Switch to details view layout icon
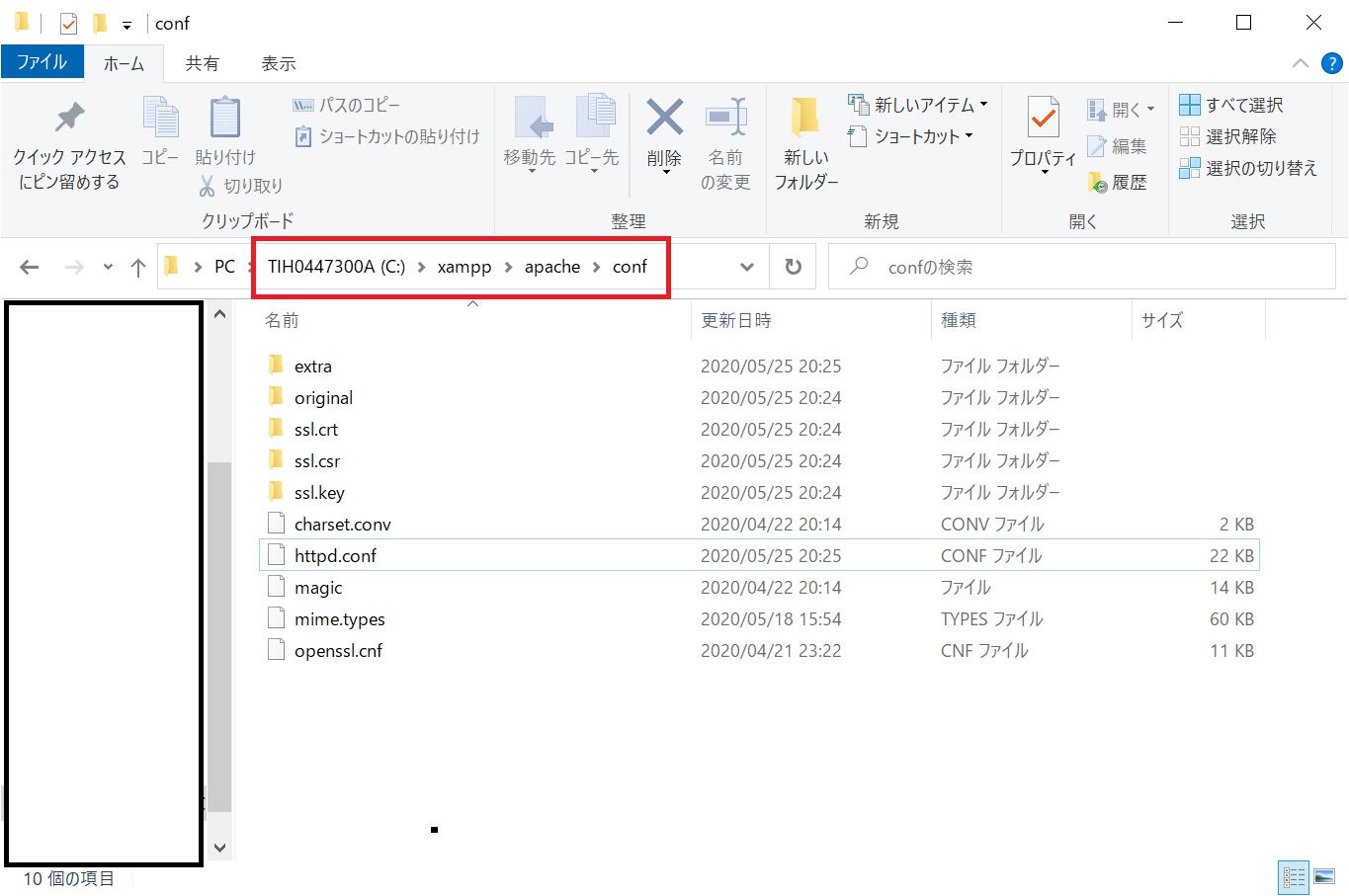Screen dimensions: 1349x896 1294,877
